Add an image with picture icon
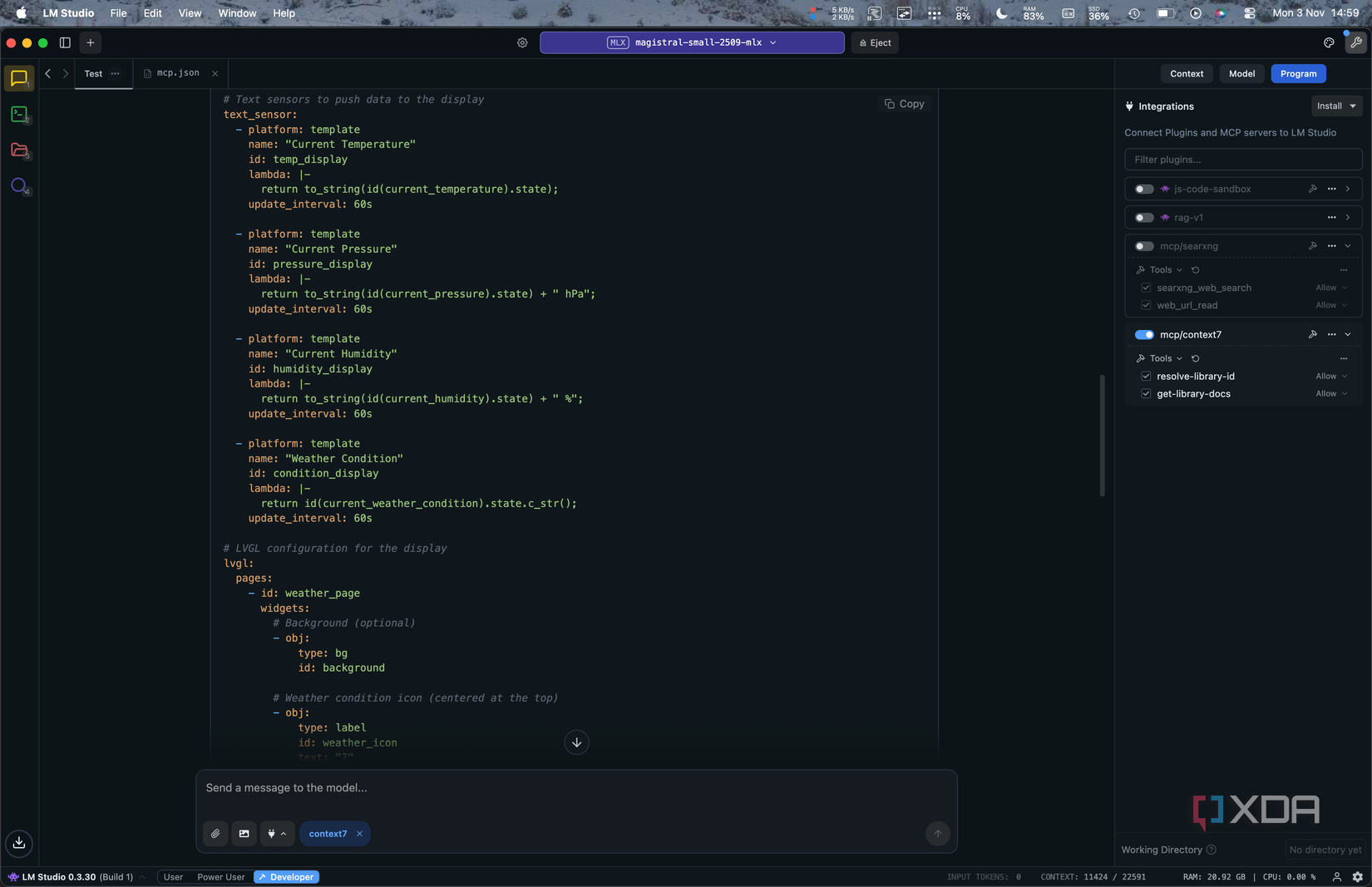This screenshot has height=887, width=1372. [x=244, y=833]
